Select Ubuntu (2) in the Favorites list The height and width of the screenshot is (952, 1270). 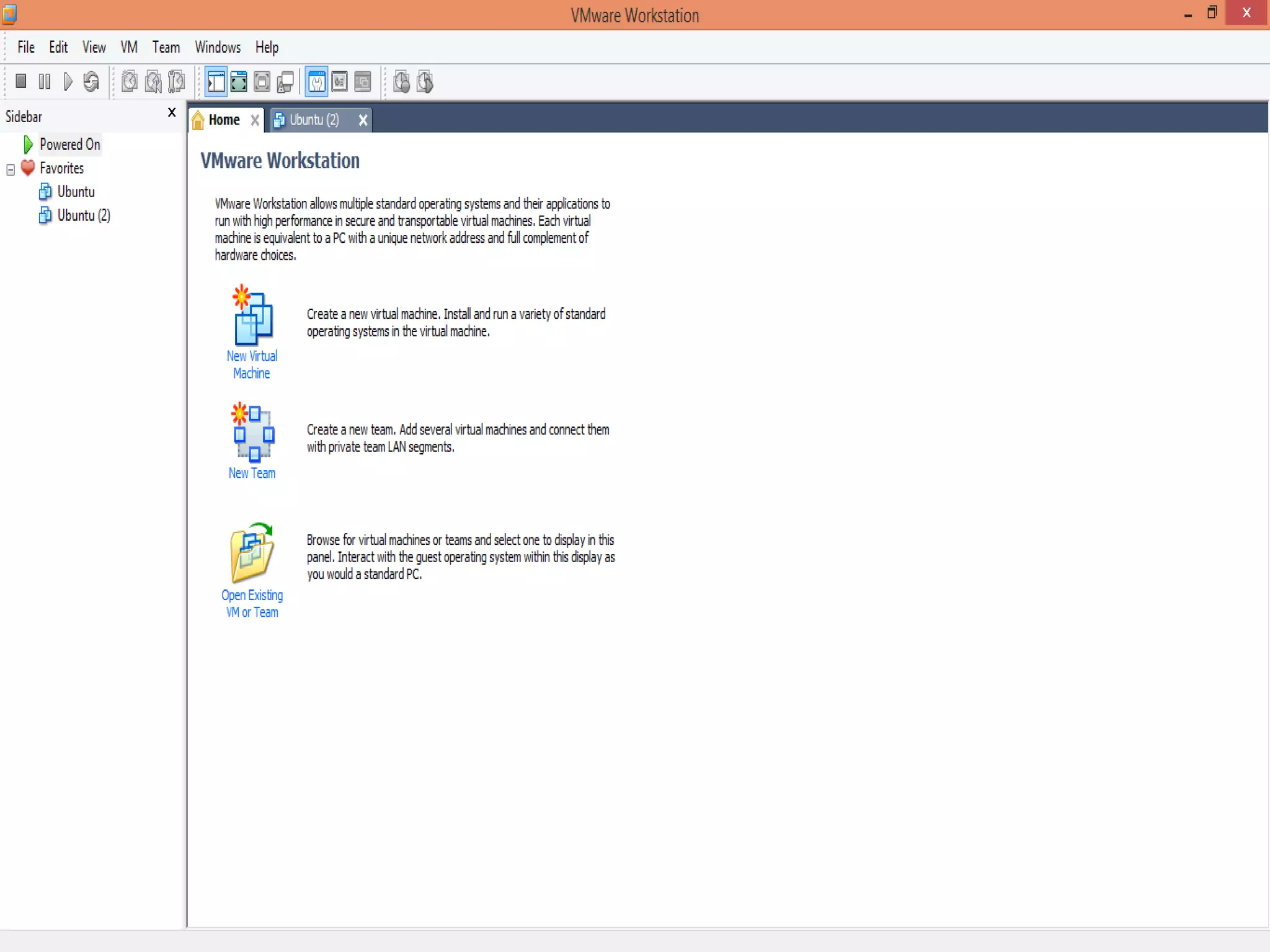point(84,215)
